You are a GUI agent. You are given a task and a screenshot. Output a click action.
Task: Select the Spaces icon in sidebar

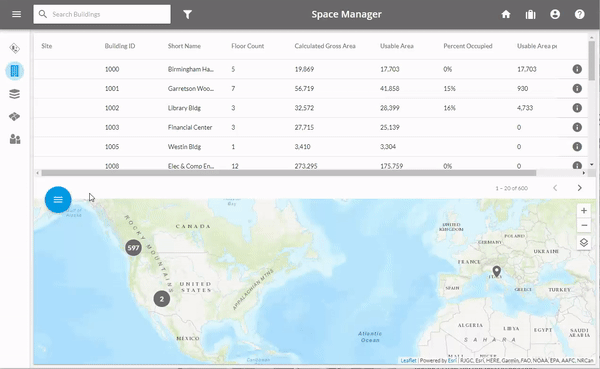[x=15, y=116]
